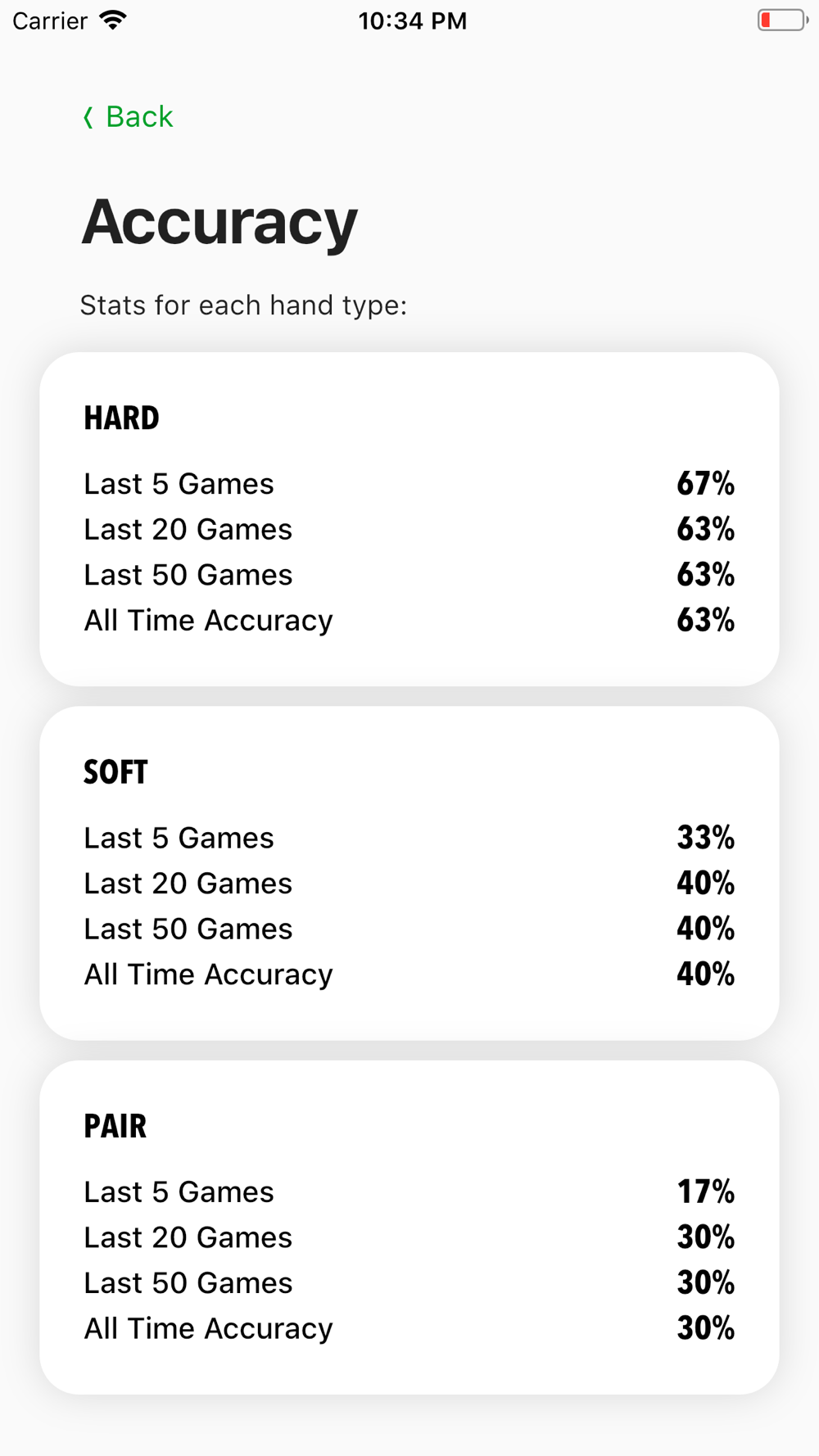This screenshot has width=819, height=1456.
Task: Tap the Stats for each hand type subtitle
Action: click(x=243, y=305)
